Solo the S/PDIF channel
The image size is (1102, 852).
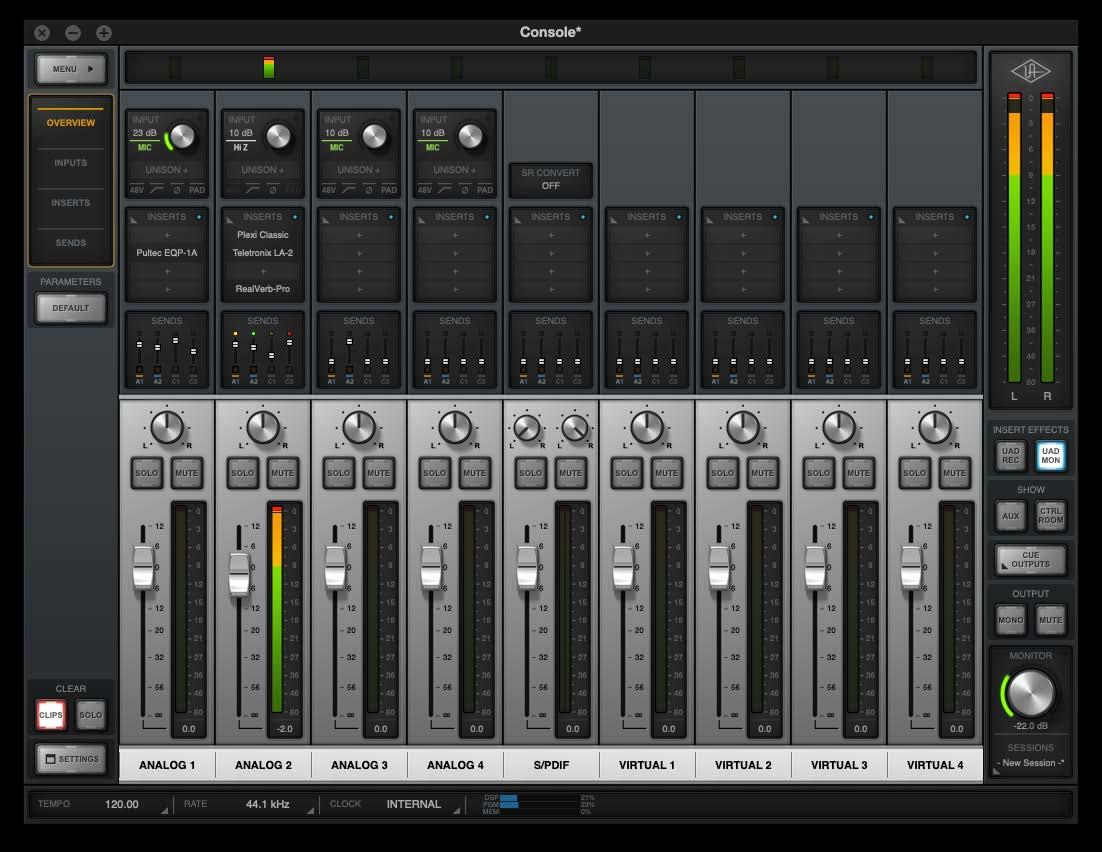tap(531, 473)
